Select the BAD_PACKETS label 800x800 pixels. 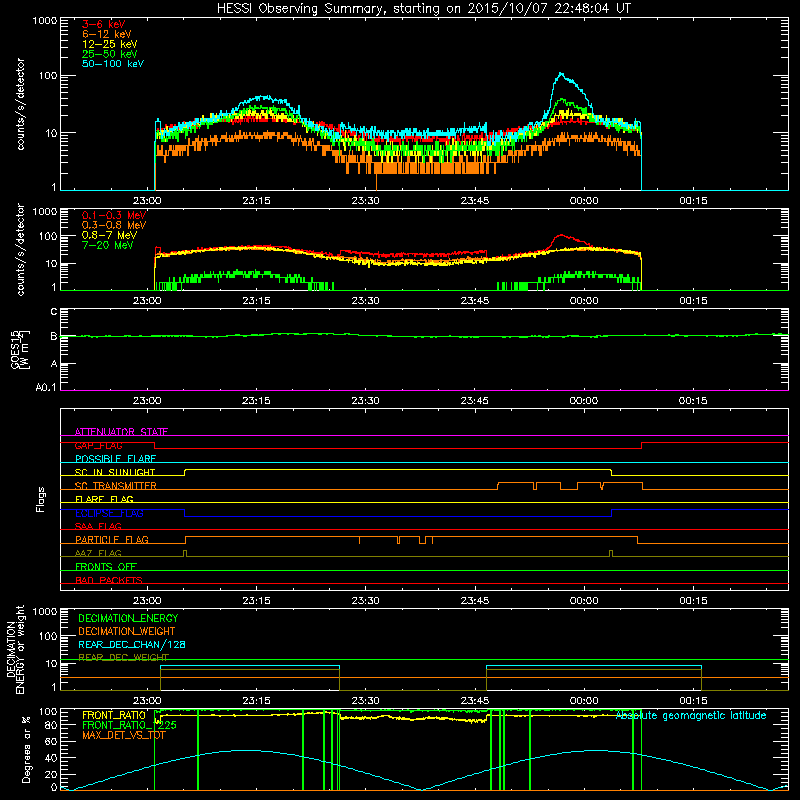pos(109,580)
